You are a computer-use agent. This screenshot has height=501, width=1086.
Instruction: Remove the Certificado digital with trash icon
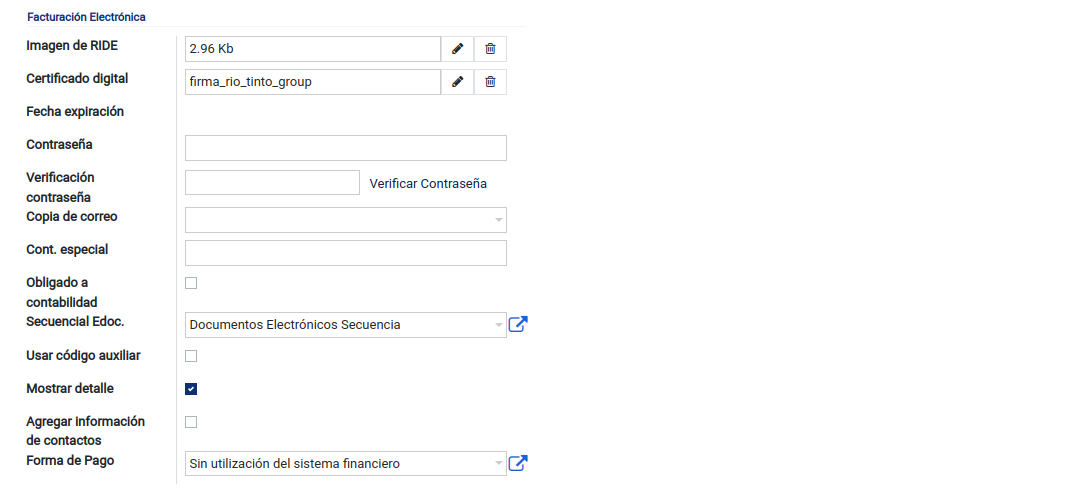[490, 82]
